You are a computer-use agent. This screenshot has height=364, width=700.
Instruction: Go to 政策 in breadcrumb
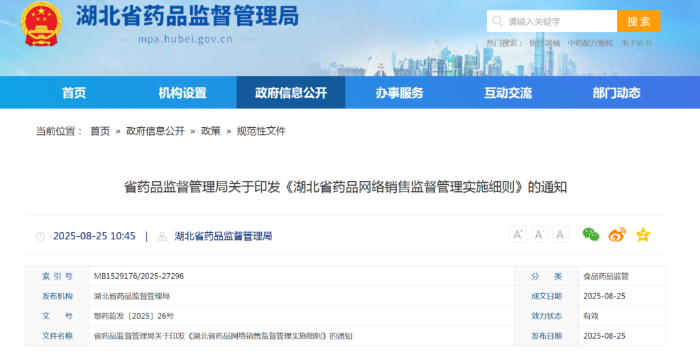click(211, 131)
